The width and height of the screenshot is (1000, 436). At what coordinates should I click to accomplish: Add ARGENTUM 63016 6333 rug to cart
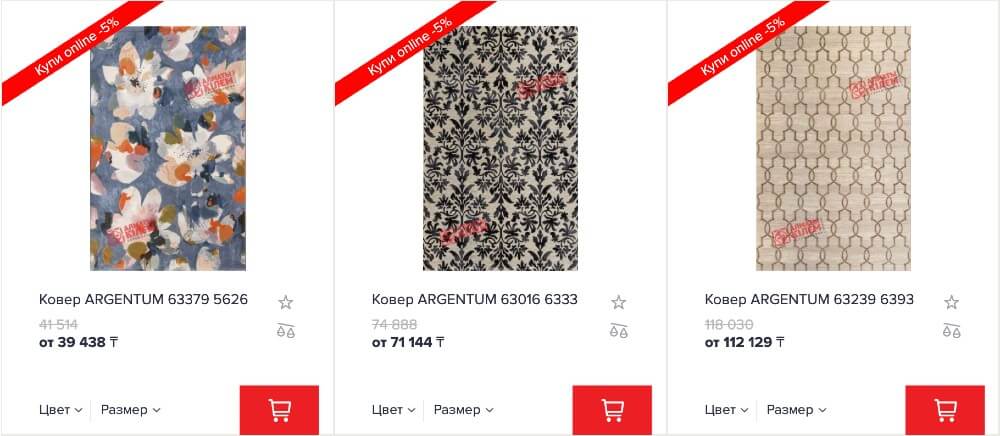(612, 410)
